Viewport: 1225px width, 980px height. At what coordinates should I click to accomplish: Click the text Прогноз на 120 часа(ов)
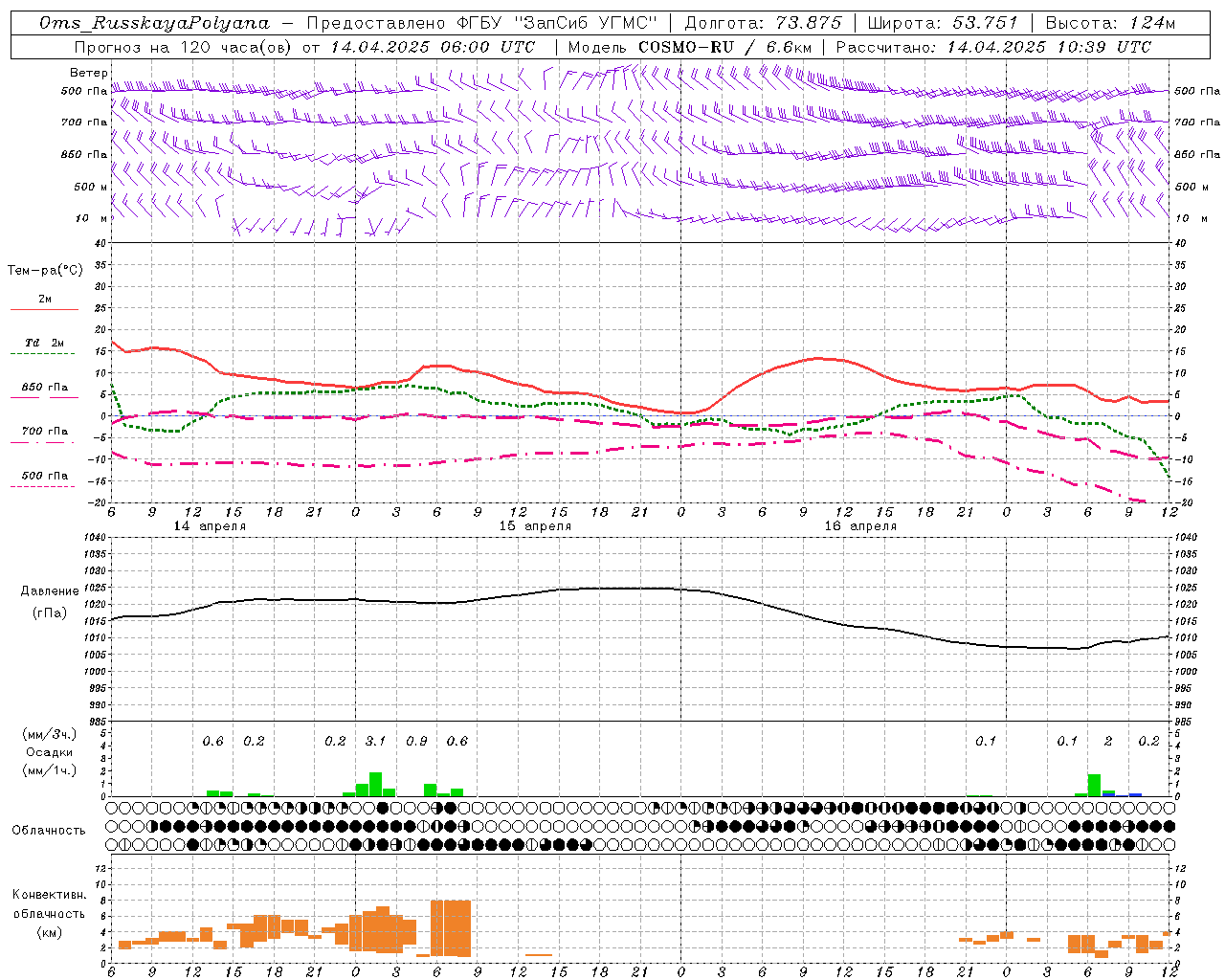[x=183, y=47]
